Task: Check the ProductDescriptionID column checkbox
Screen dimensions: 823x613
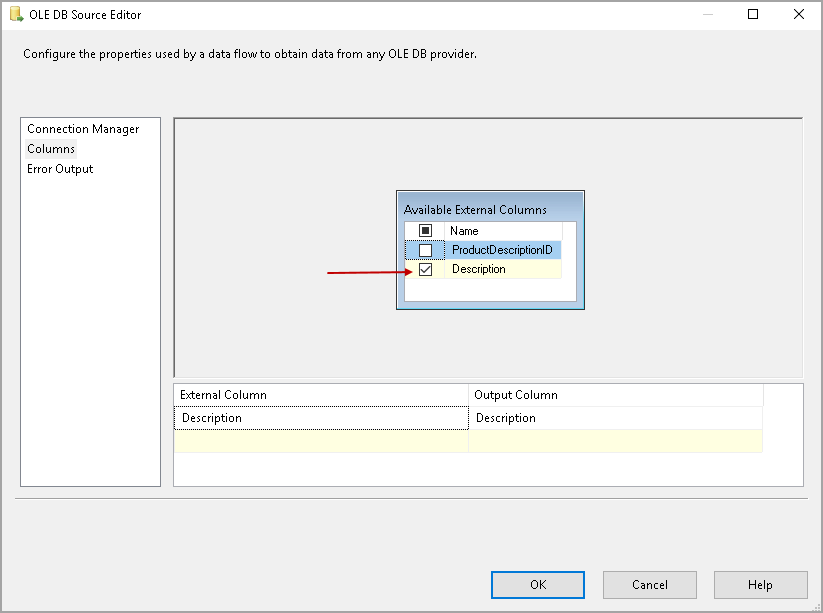Action: [x=425, y=250]
